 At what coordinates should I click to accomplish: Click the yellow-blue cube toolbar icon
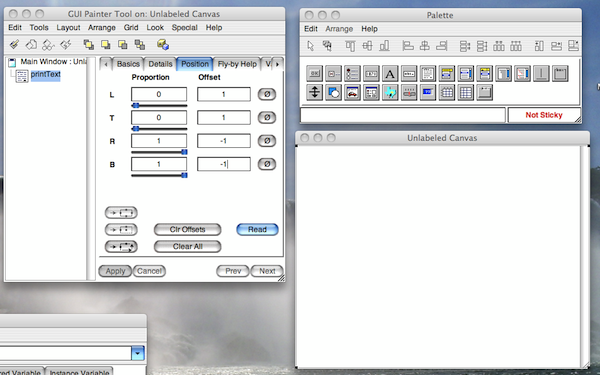tap(163, 45)
